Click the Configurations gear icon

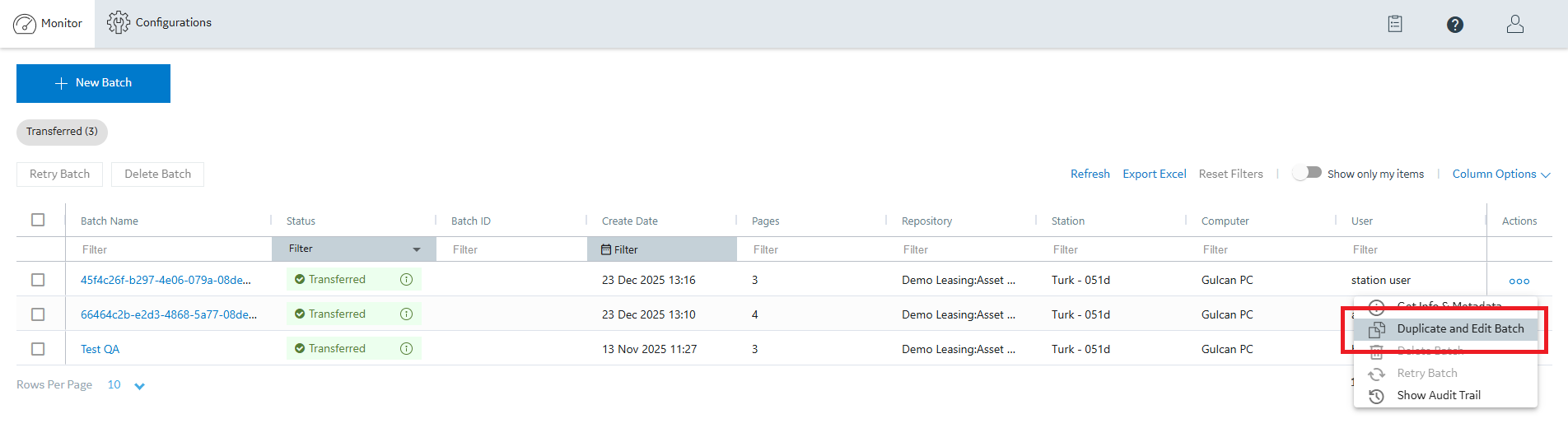point(119,22)
